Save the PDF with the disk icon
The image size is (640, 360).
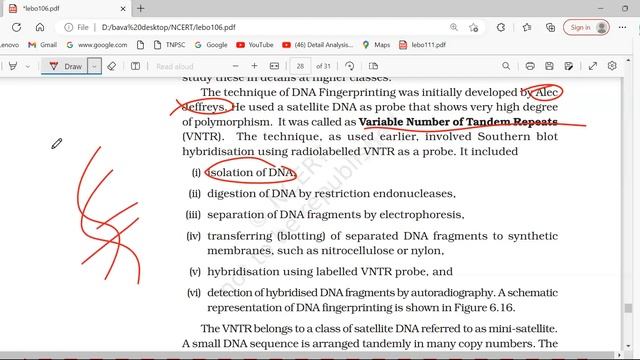pos(549,66)
